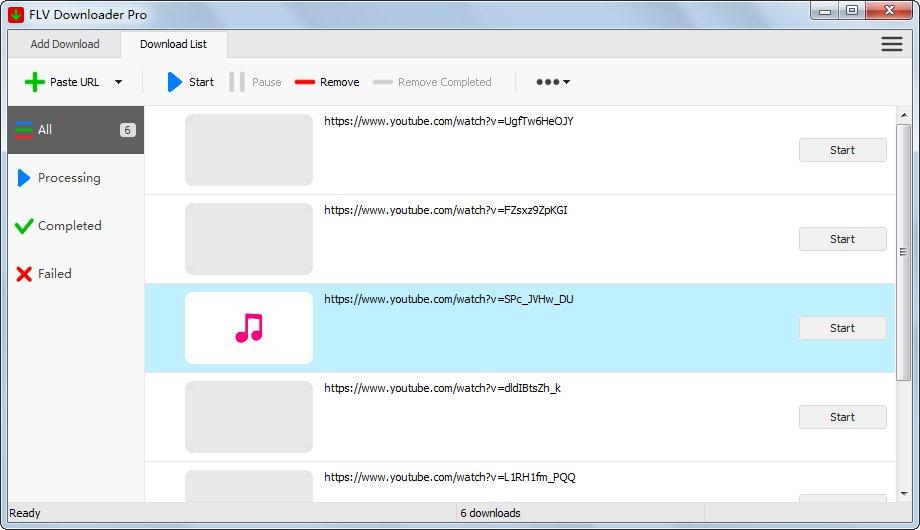Switch to the Add Download tab

click(65, 44)
